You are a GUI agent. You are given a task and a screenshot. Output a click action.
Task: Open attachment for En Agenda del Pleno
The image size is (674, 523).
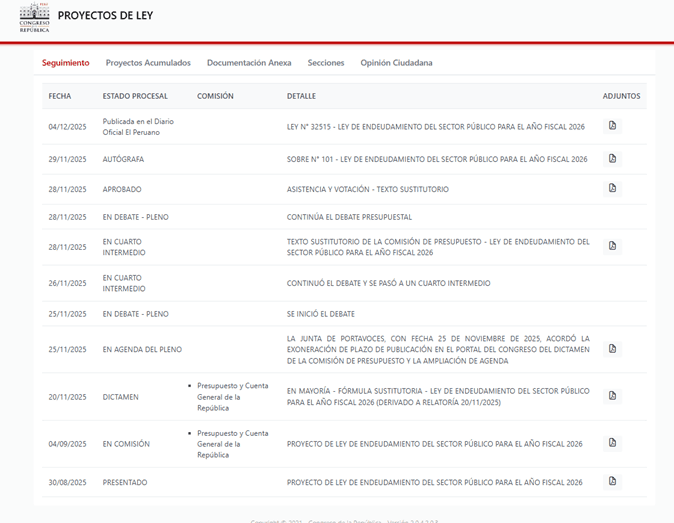pyautogui.click(x=613, y=349)
